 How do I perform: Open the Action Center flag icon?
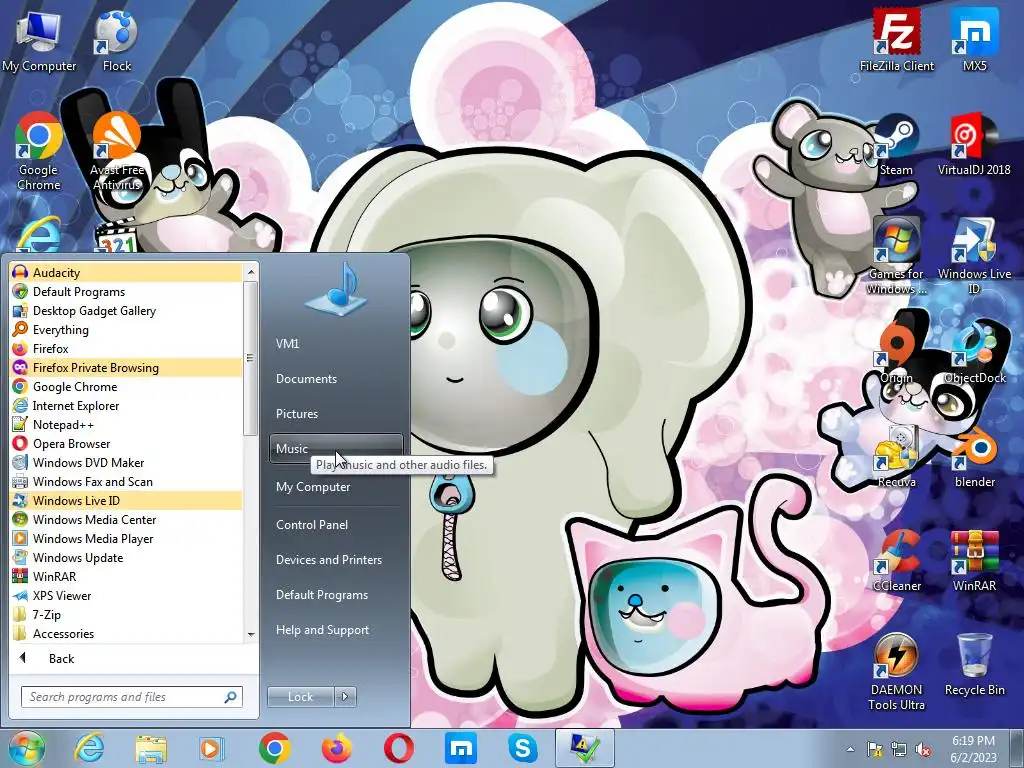(x=874, y=750)
